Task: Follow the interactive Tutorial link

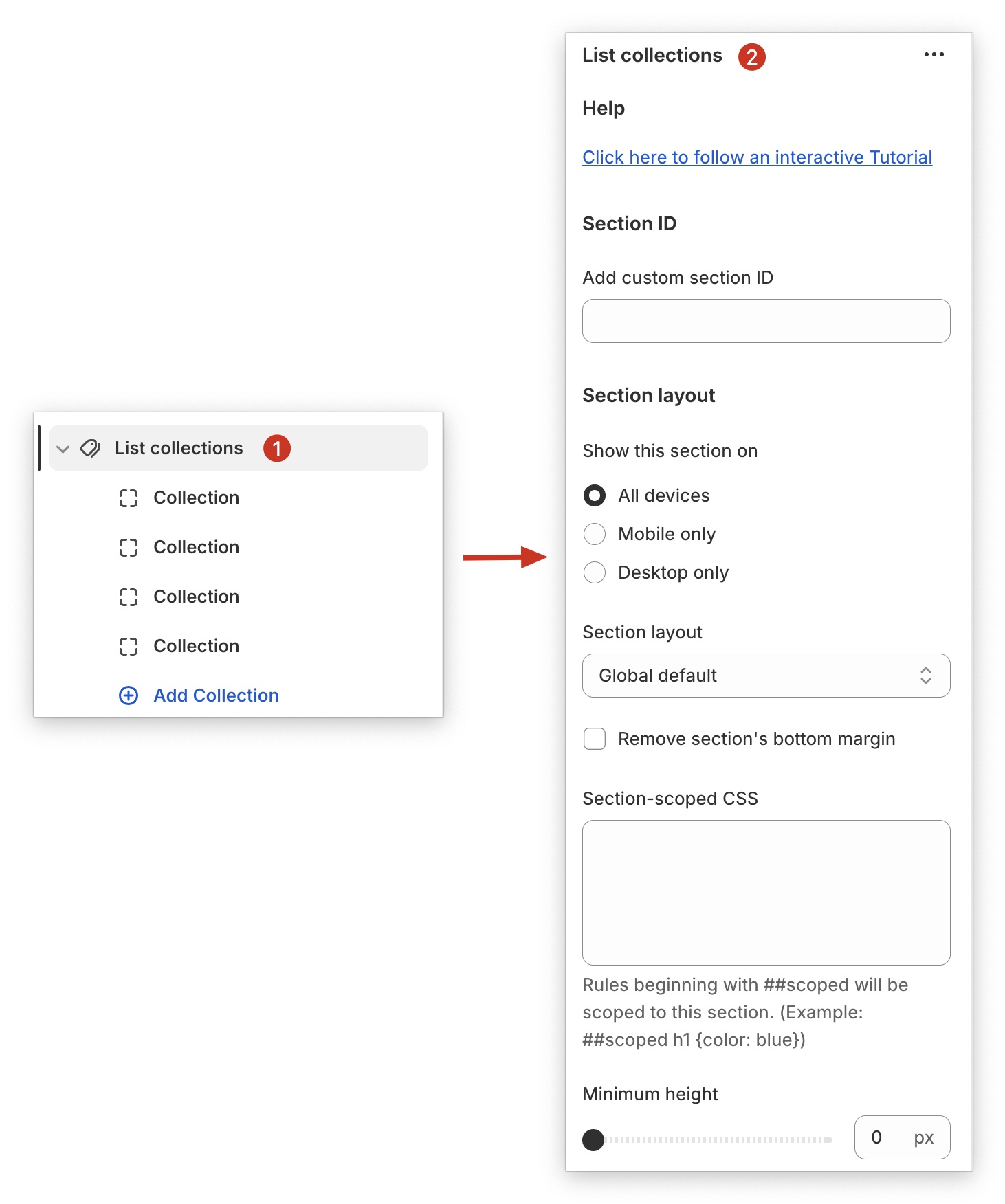Action: pyautogui.click(x=757, y=157)
